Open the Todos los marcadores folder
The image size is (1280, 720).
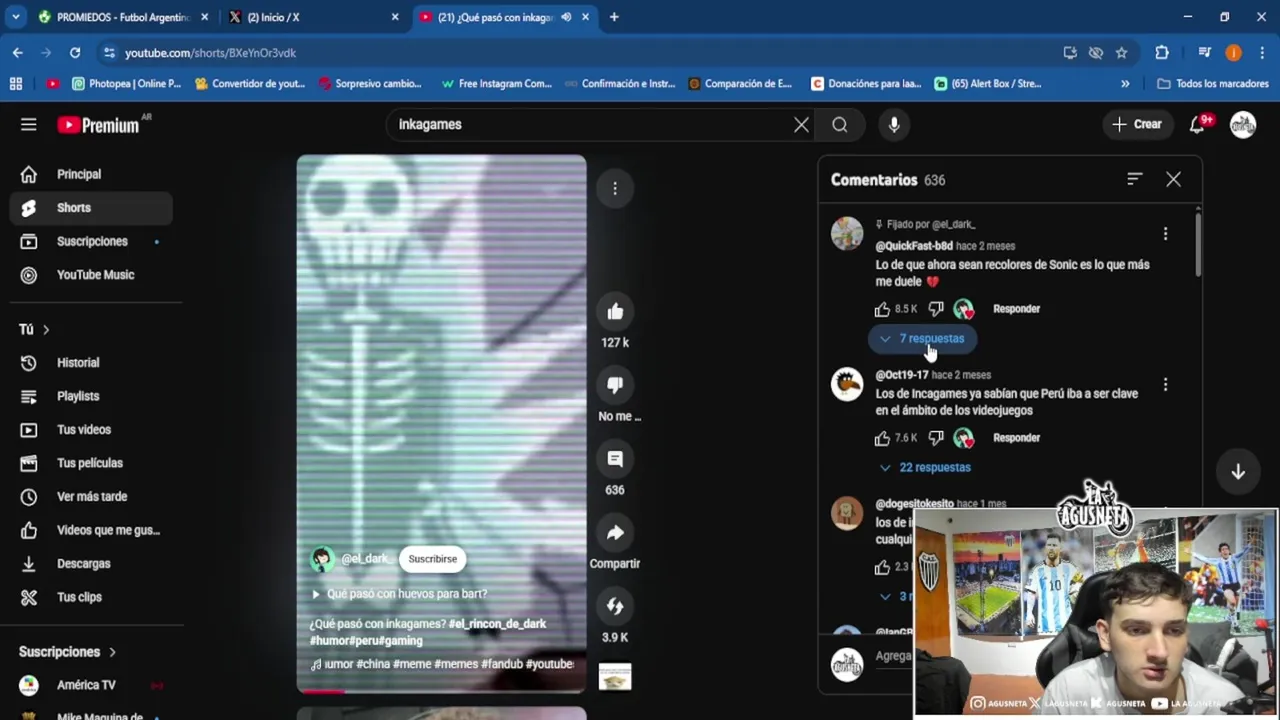click(1212, 84)
